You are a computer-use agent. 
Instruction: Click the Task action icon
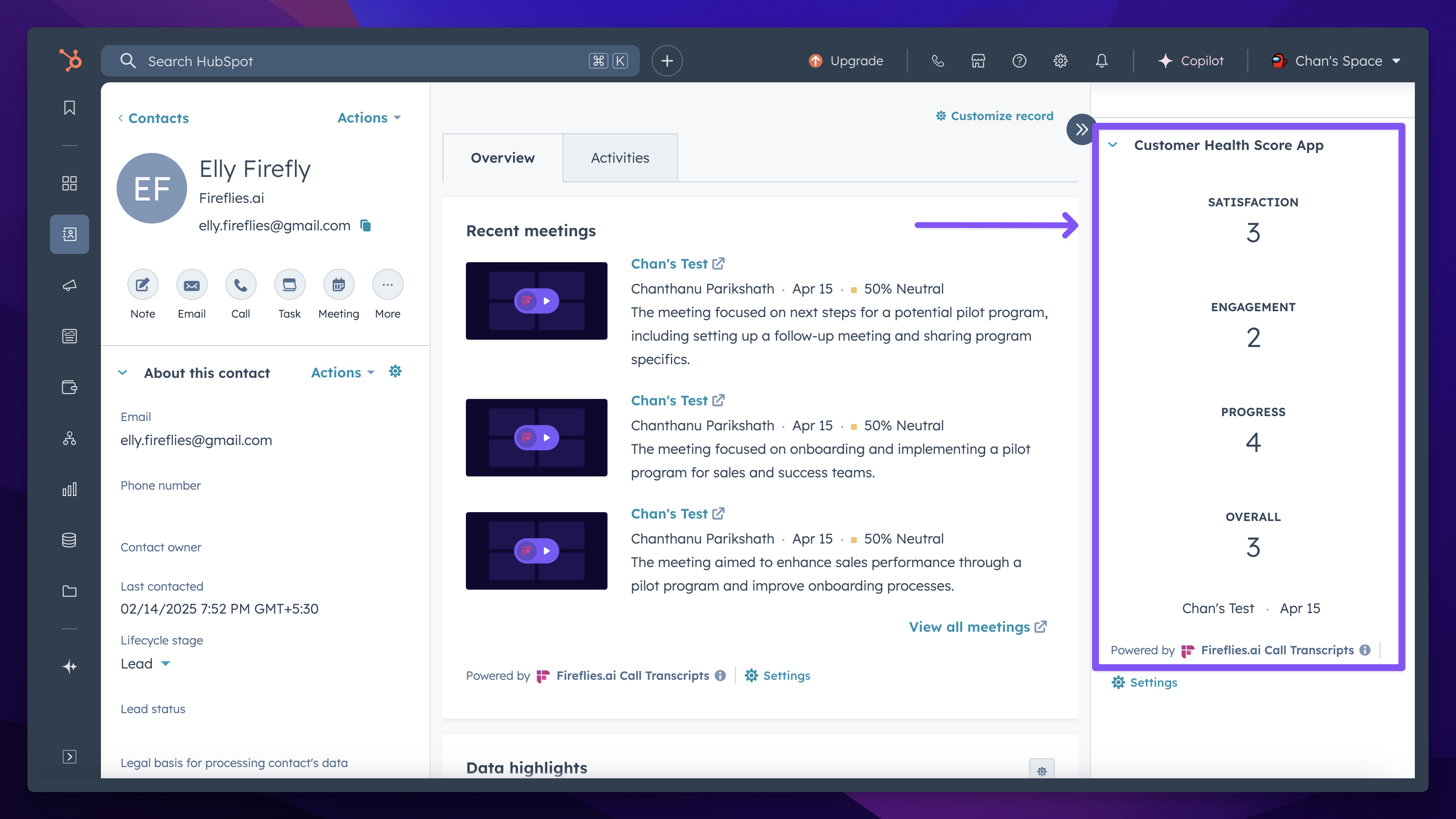(290, 284)
